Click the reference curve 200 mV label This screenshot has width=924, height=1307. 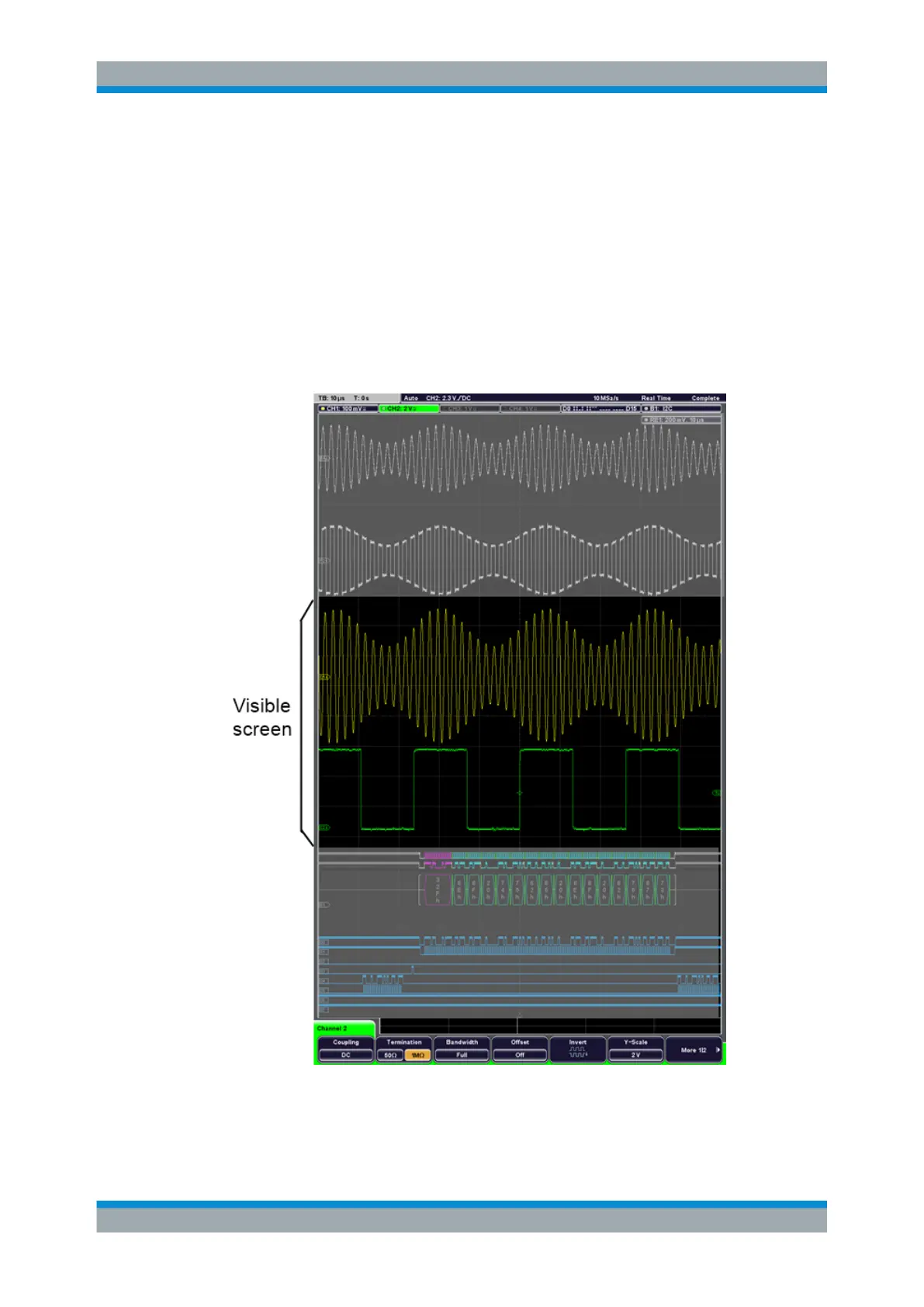pos(682,419)
